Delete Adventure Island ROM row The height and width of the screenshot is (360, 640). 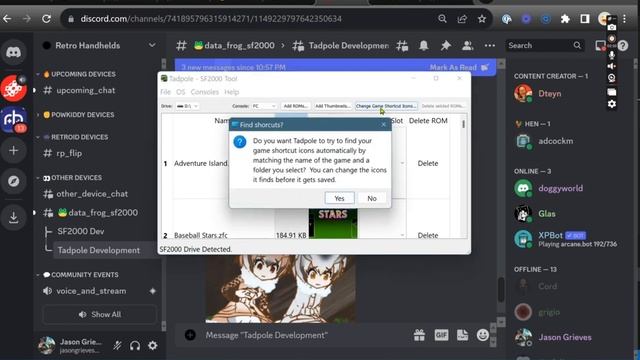pos(428,163)
